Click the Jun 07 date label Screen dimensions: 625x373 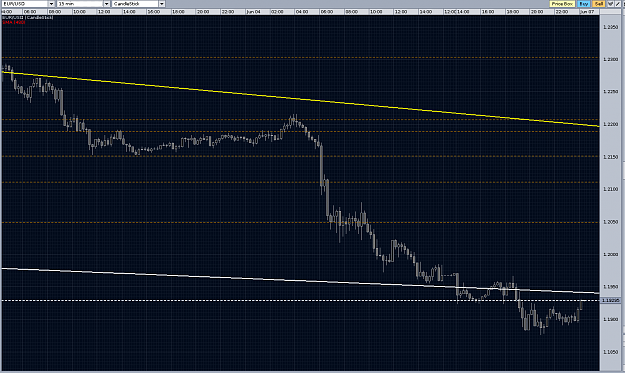click(x=587, y=12)
